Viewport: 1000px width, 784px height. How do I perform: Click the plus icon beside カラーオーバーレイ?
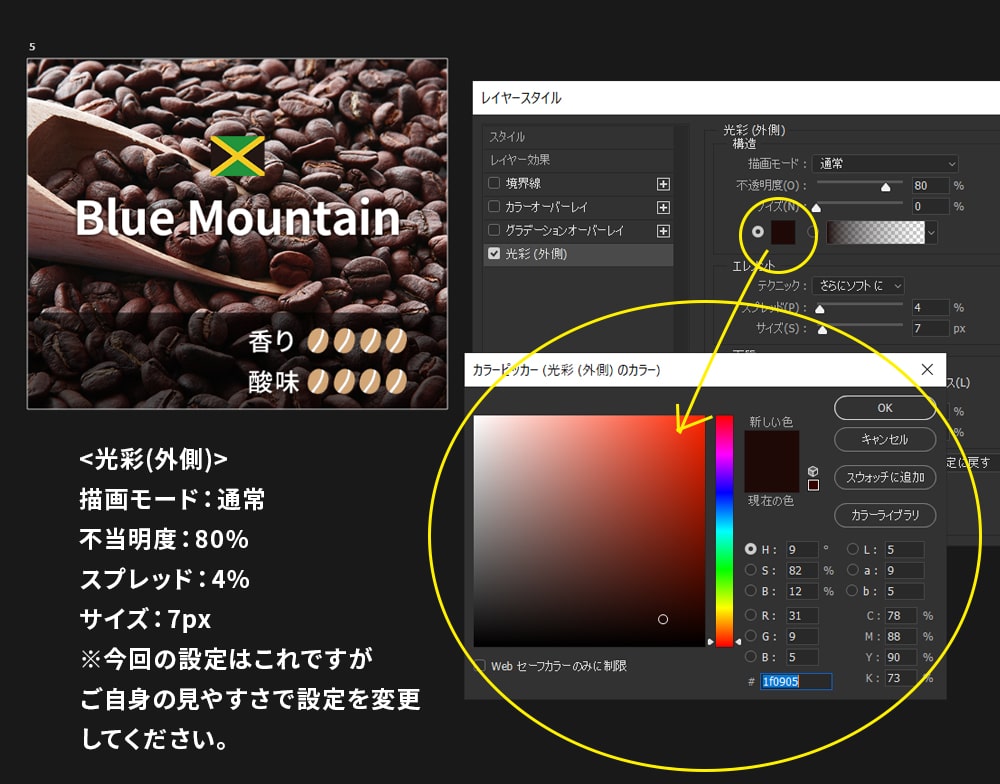click(x=665, y=208)
